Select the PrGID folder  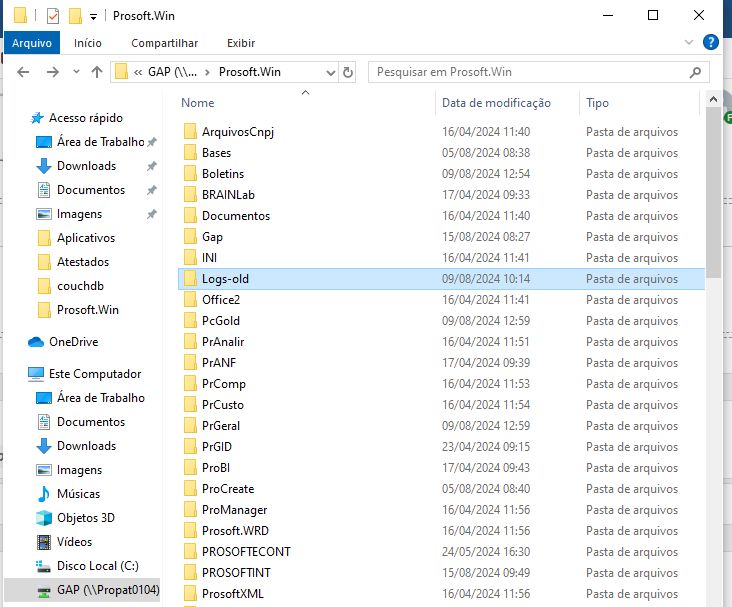217,447
